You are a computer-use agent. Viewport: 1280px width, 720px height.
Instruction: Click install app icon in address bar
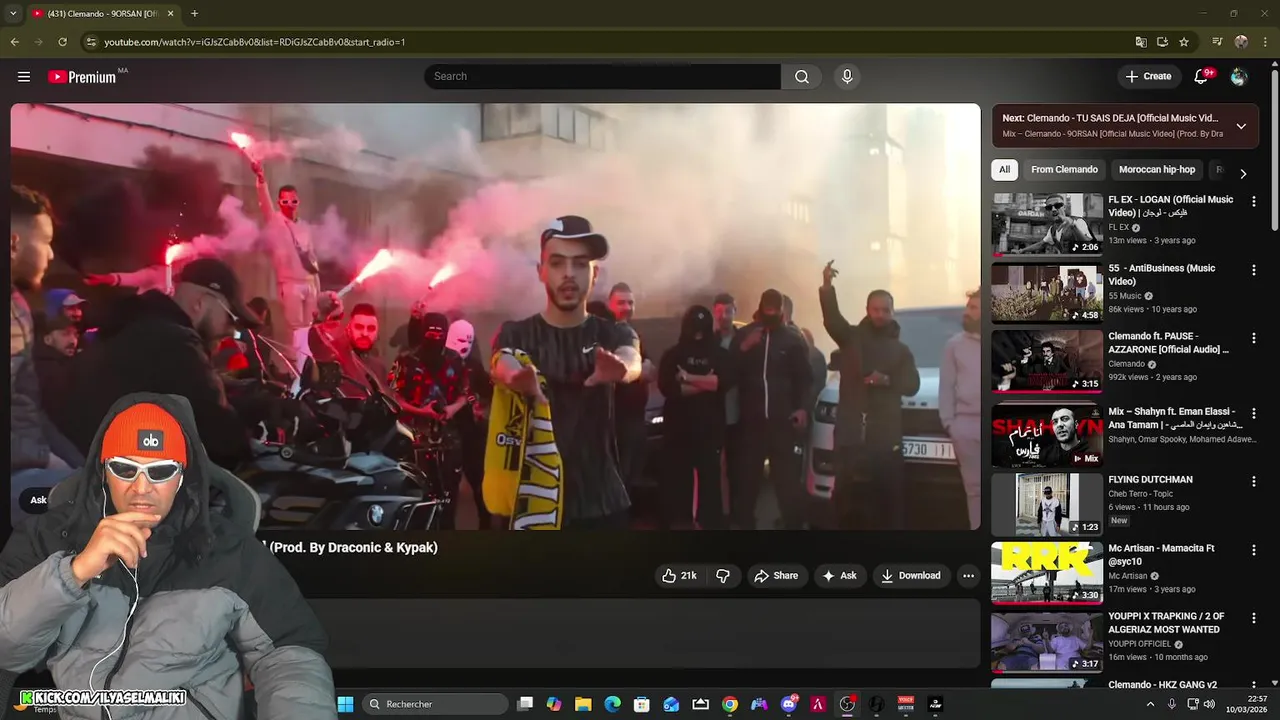pyautogui.click(x=1162, y=42)
